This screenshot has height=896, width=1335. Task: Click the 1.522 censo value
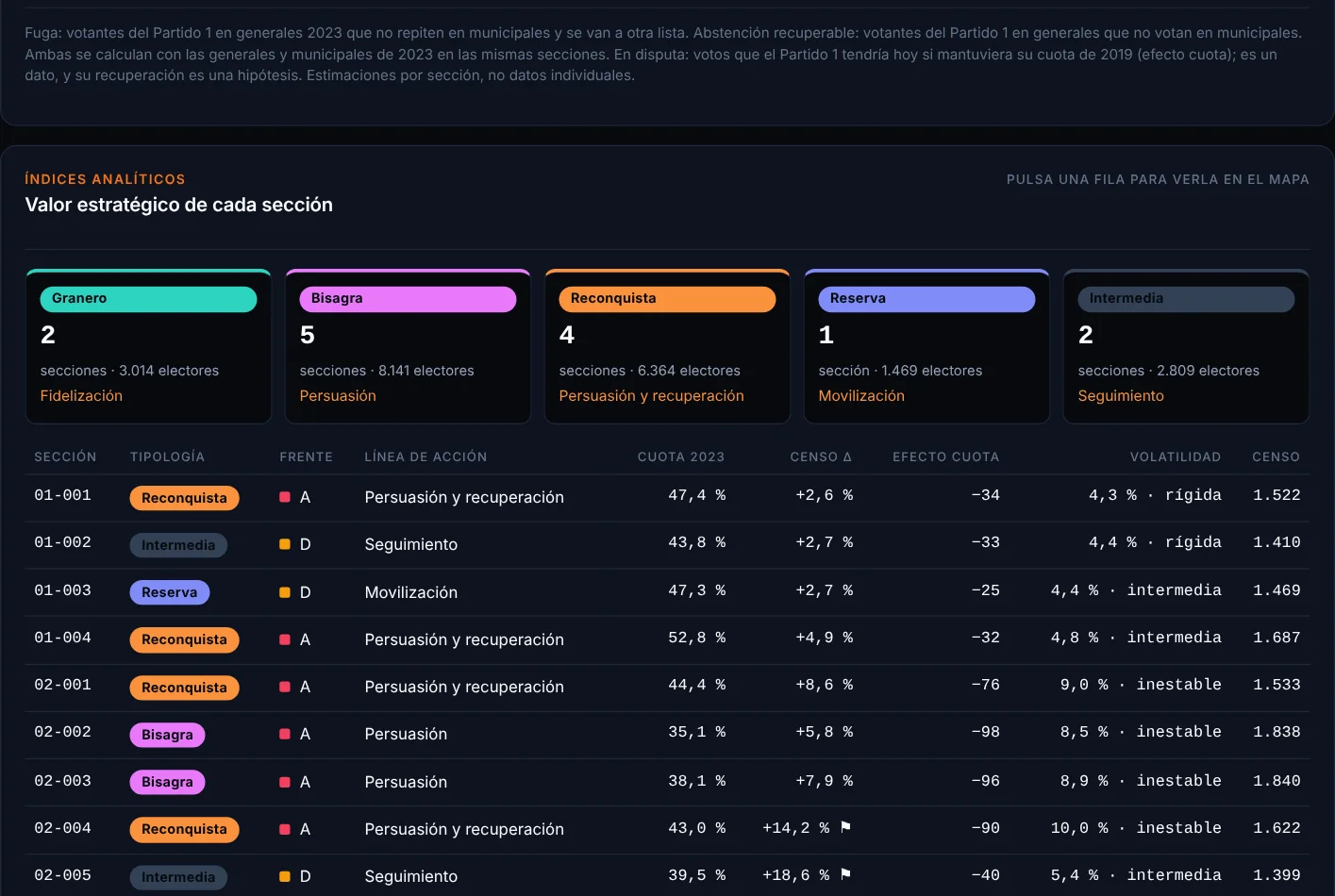tap(1277, 495)
